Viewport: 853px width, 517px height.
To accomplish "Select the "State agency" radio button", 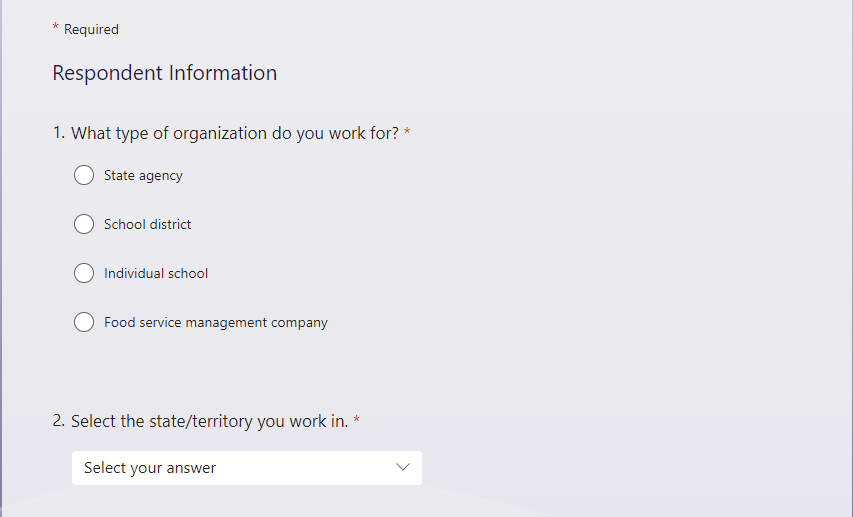I will click(x=84, y=176).
